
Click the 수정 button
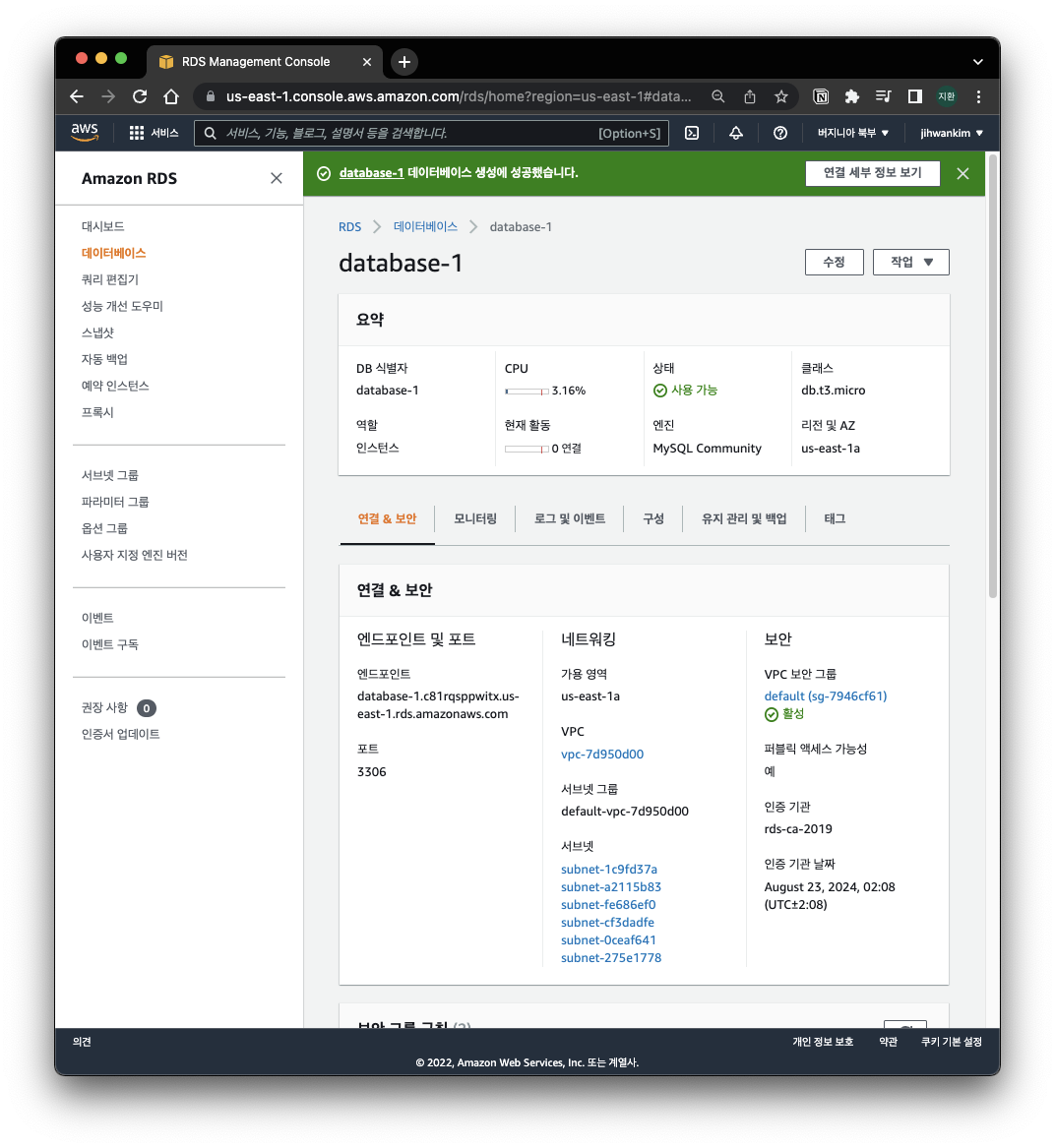click(834, 262)
